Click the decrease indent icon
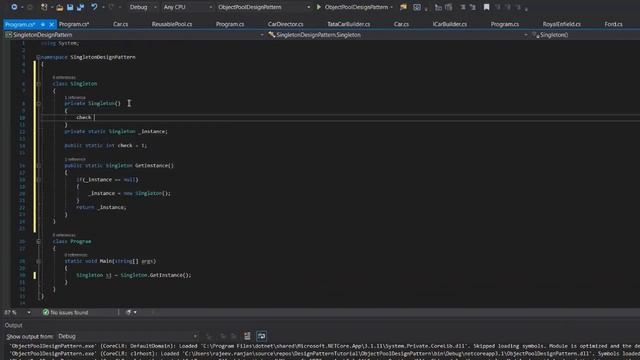 tap(463, 7)
